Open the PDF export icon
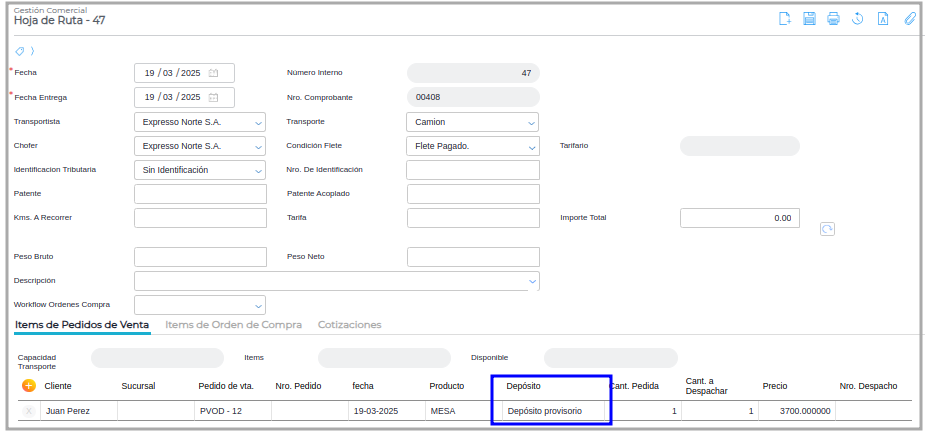The image size is (925, 434). tap(883, 19)
